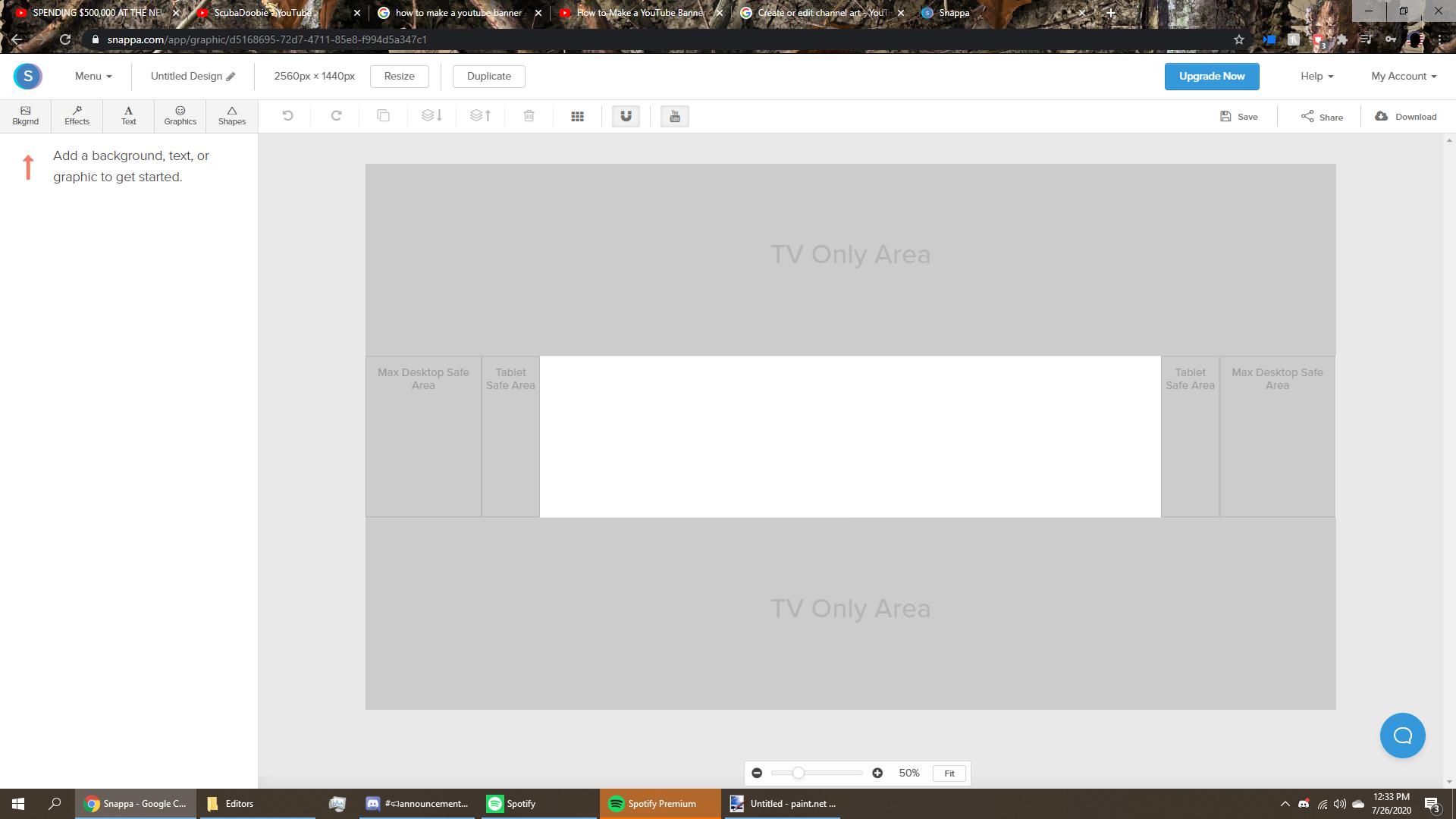1456x819 pixels.
Task: Expand the My Account dropdown
Action: click(x=1403, y=76)
